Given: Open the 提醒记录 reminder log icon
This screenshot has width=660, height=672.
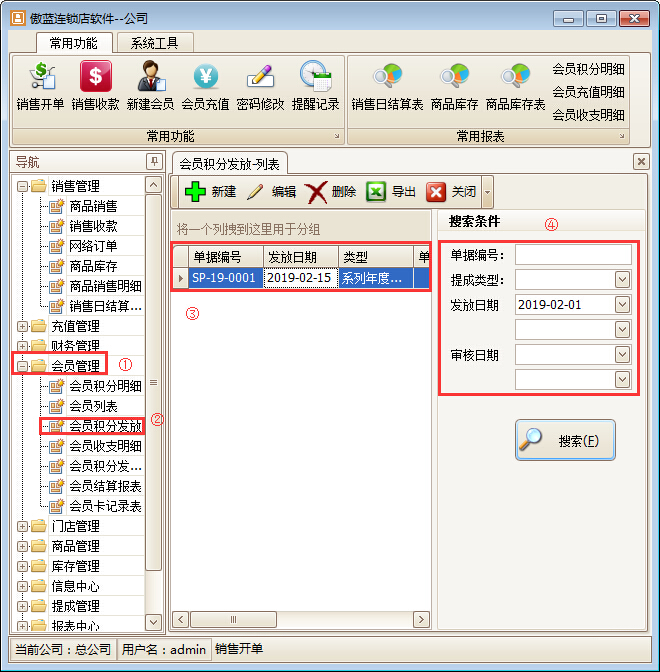Looking at the screenshot, I should 315,85.
